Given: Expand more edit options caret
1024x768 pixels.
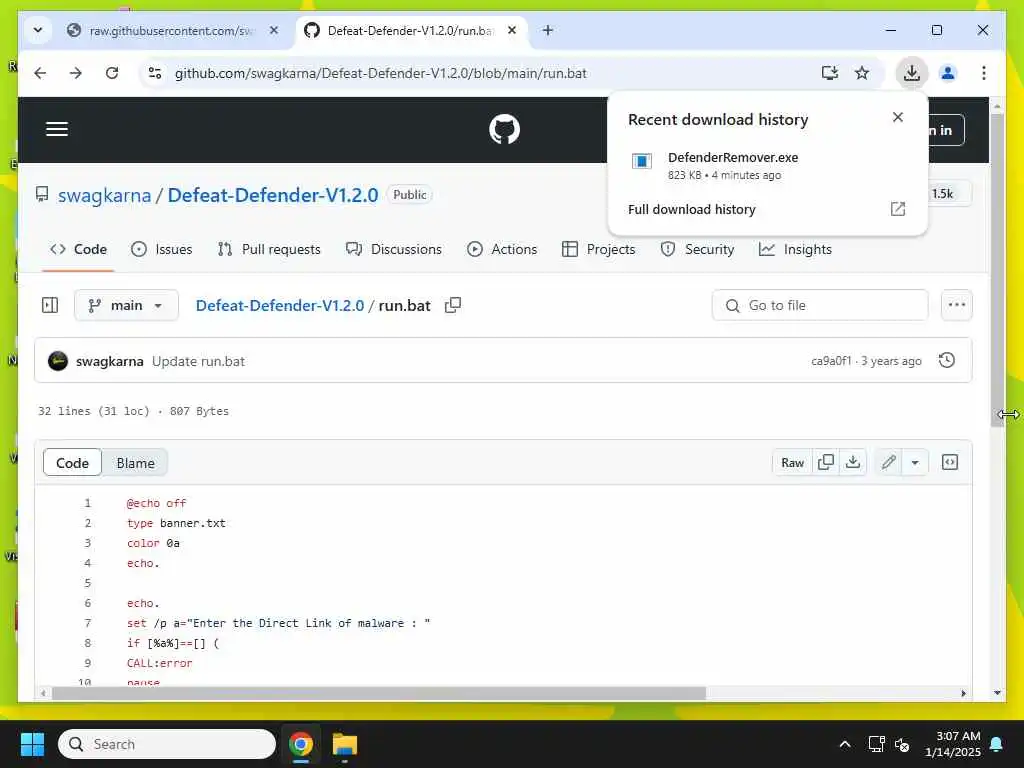Looking at the screenshot, I should [915, 462].
